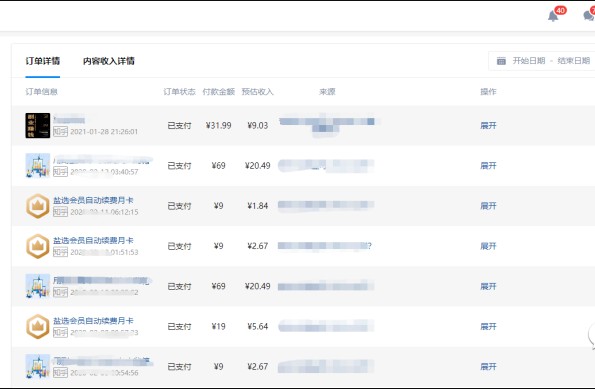Click 已支付 status in the ¥1.84 row

[x=179, y=206]
